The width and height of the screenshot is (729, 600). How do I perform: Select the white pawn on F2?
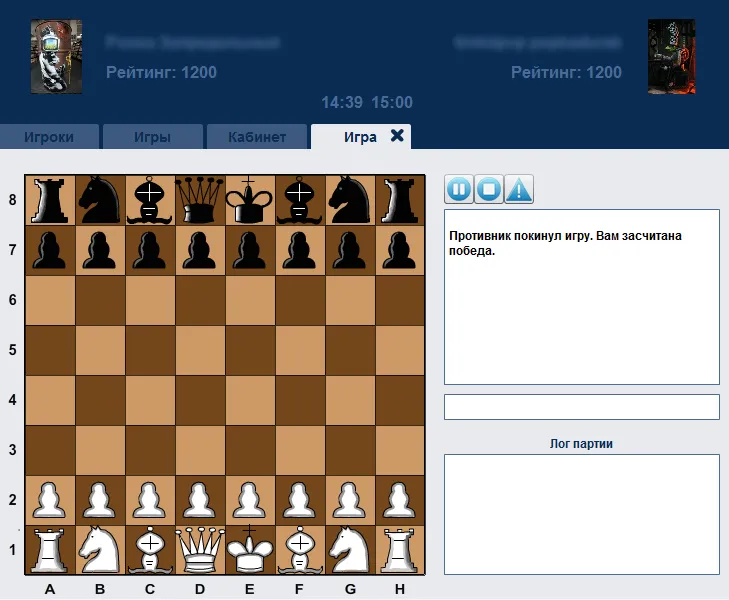point(300,500)
